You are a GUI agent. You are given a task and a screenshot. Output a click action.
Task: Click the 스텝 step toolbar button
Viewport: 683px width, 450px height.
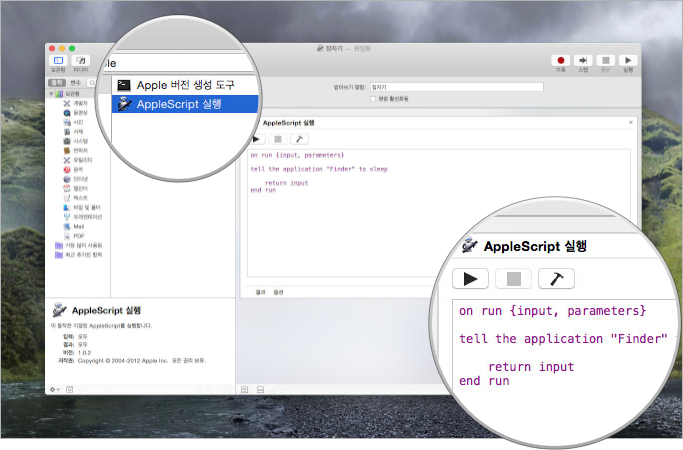(583, 60)
